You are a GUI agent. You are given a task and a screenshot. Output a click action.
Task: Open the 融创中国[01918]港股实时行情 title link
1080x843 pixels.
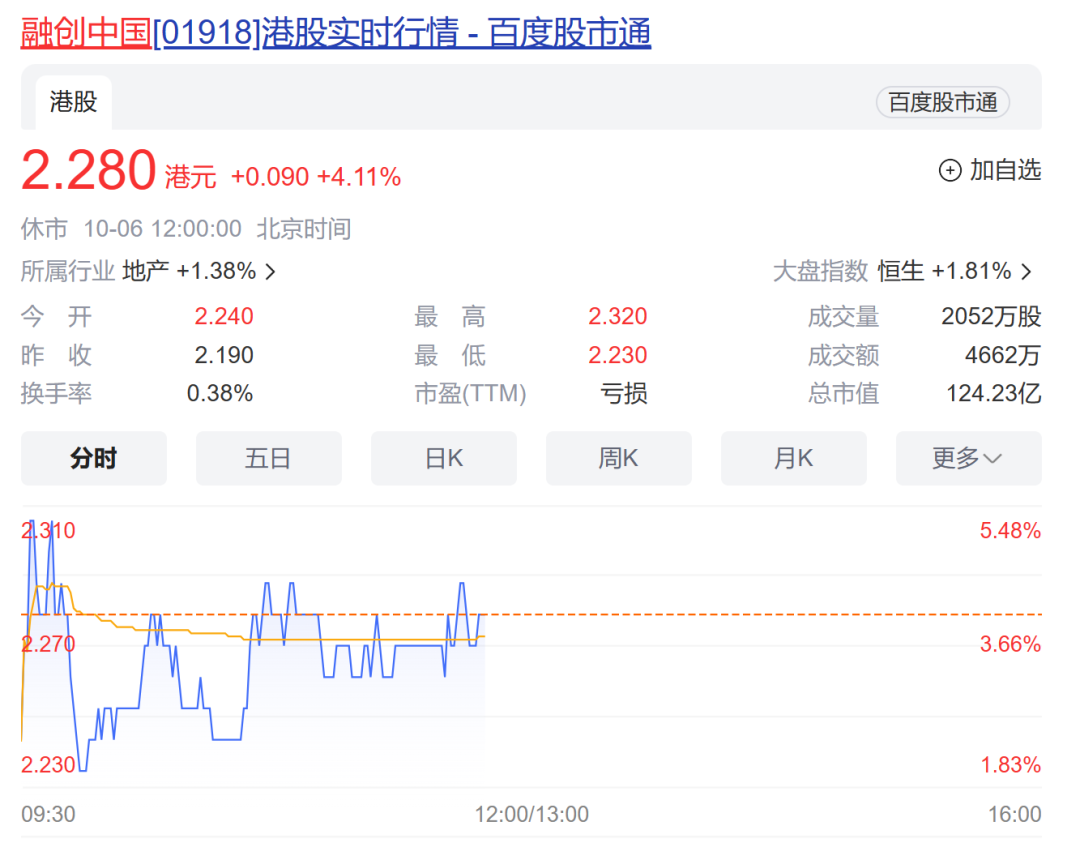pyautogui.click(x=335, y=32)
